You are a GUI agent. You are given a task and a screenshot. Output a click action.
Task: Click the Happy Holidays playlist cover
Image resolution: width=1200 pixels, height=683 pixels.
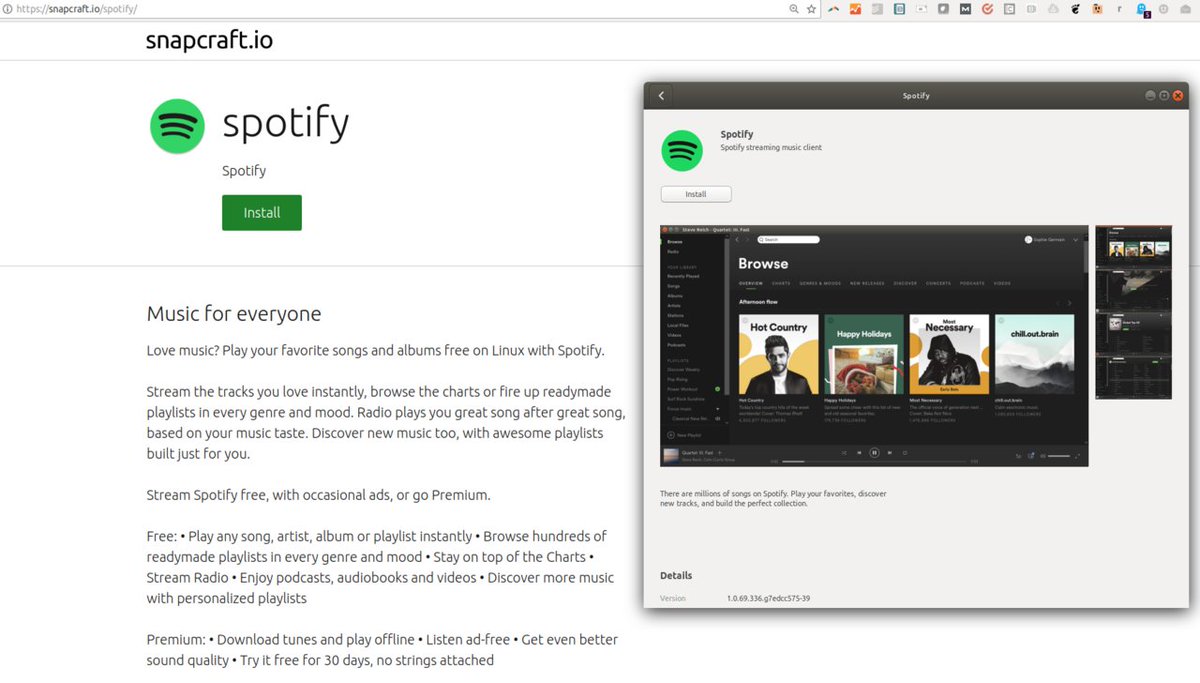click(x=864, y=354)
